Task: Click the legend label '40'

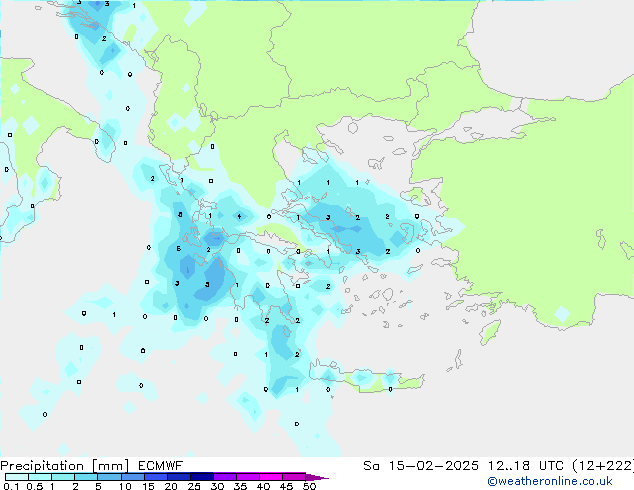Action: tap(263, 486)
